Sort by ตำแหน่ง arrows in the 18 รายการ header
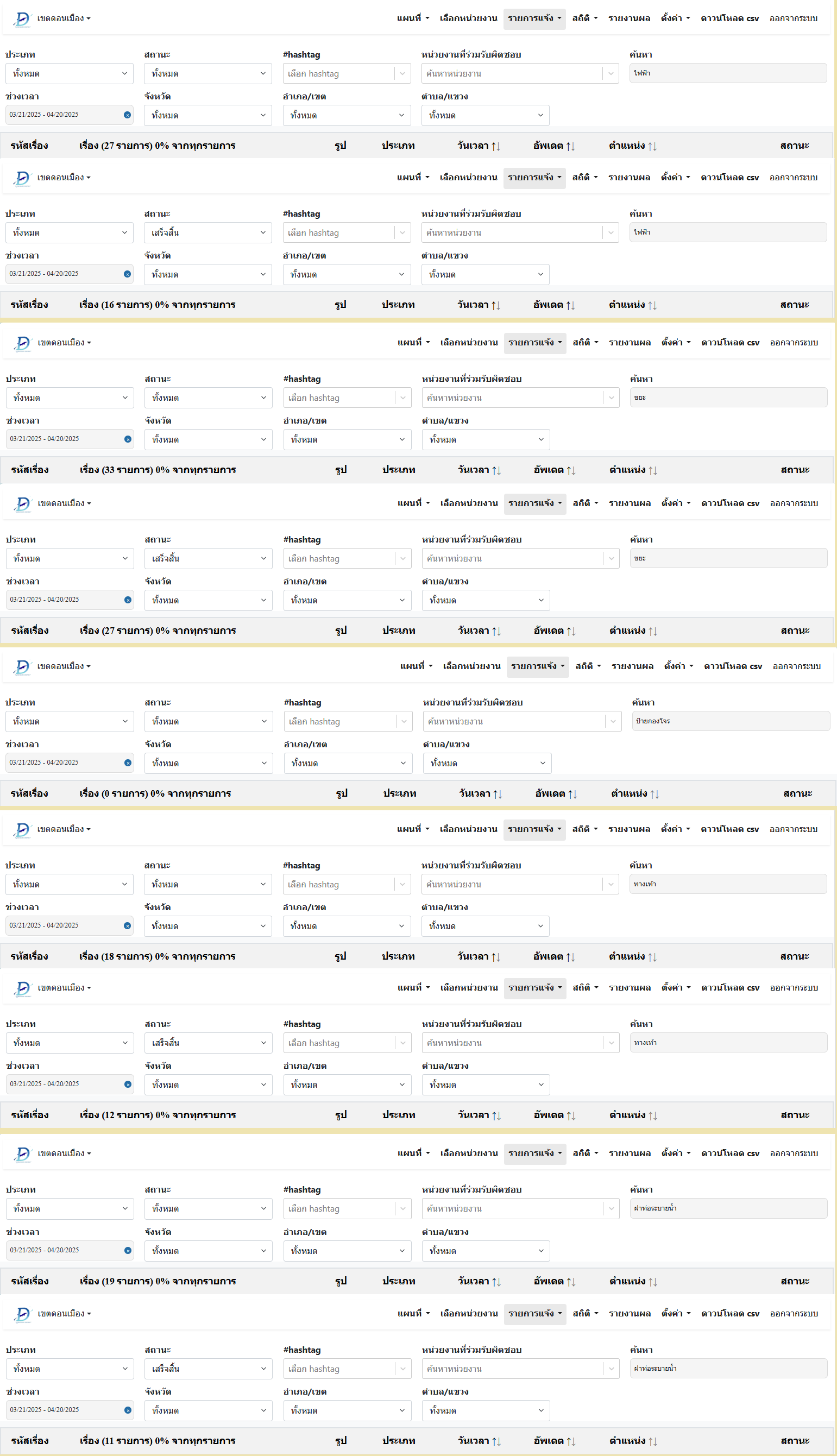837x1456 pixels. tap(652, 957)
